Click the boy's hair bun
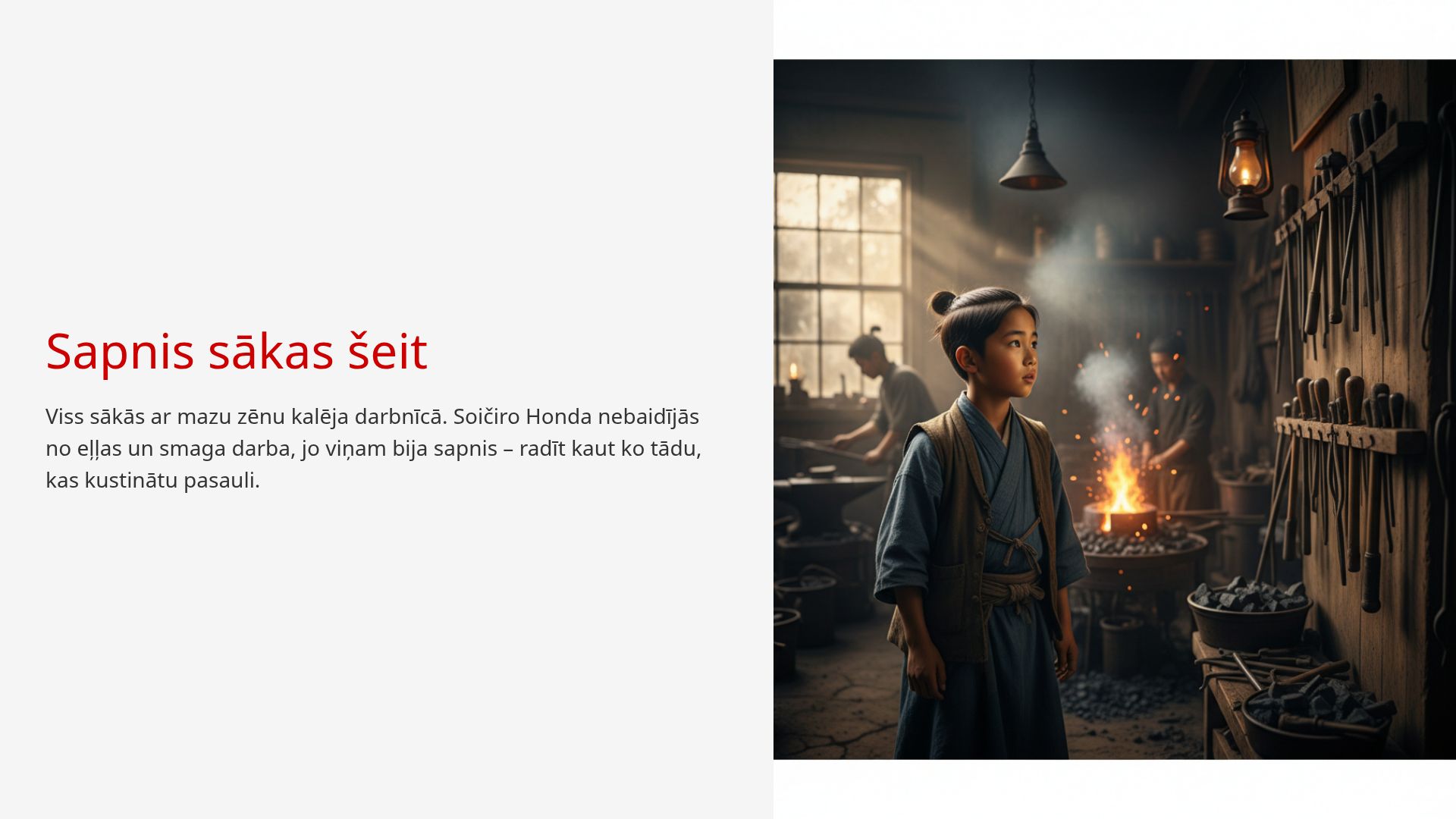This screenshot has width=1456, height=819. tap(942, 303)
